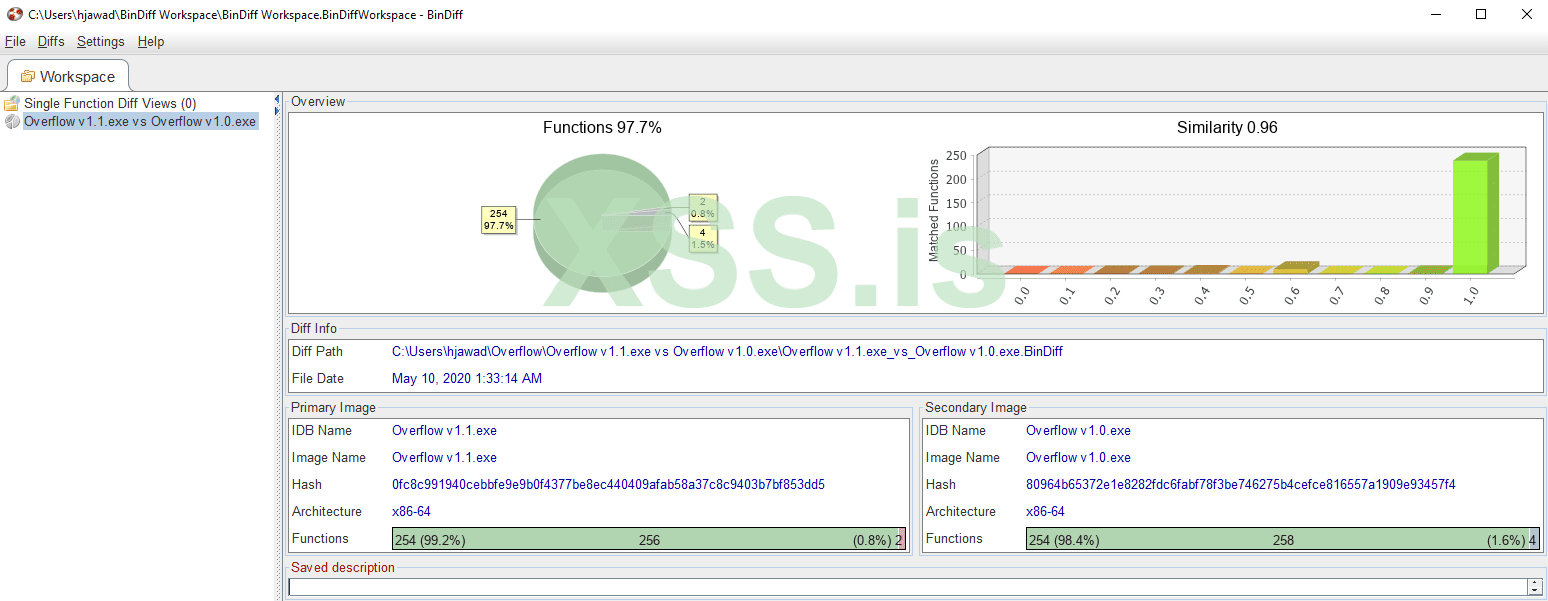Click the File Date May 10, 2020 value
The image size is (1548, 601).
[x=467, y=379]
